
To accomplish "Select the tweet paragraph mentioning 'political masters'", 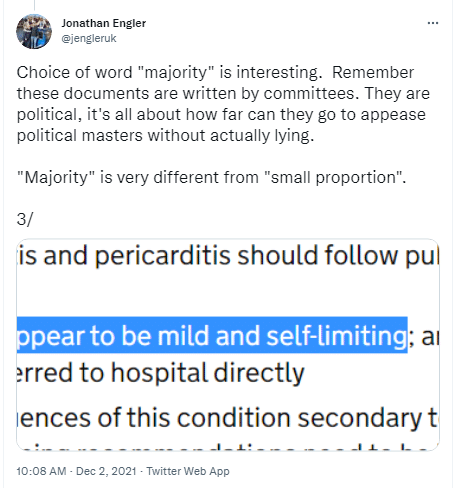I will coord(223,104).
